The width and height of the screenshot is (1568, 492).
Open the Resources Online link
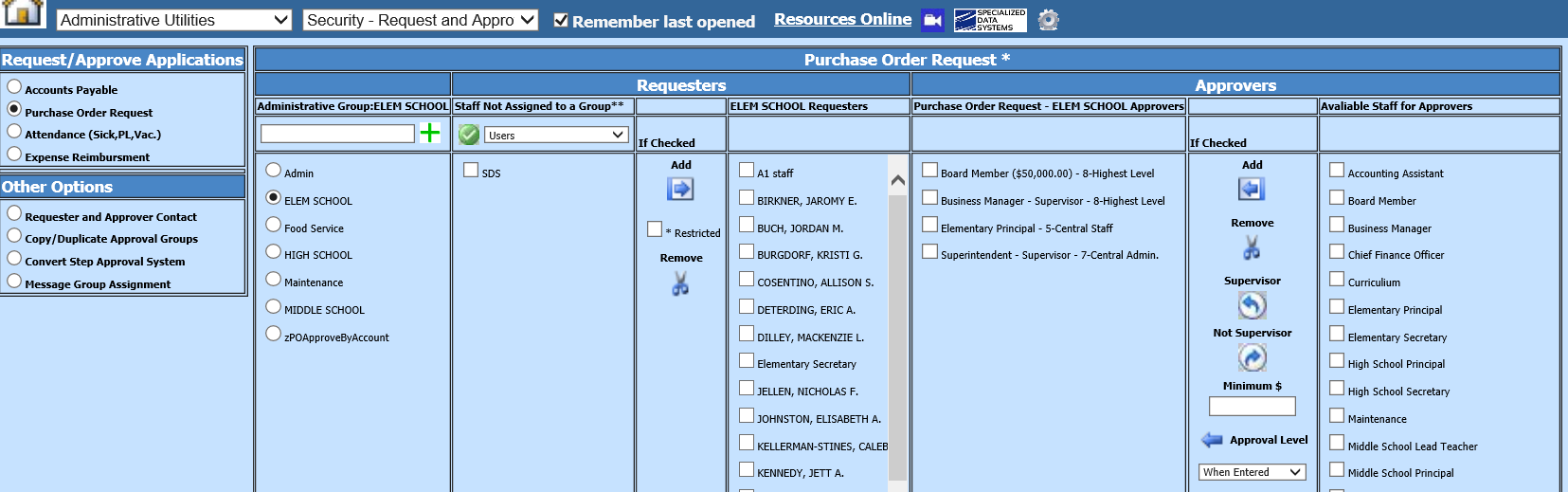pos(842,19)
